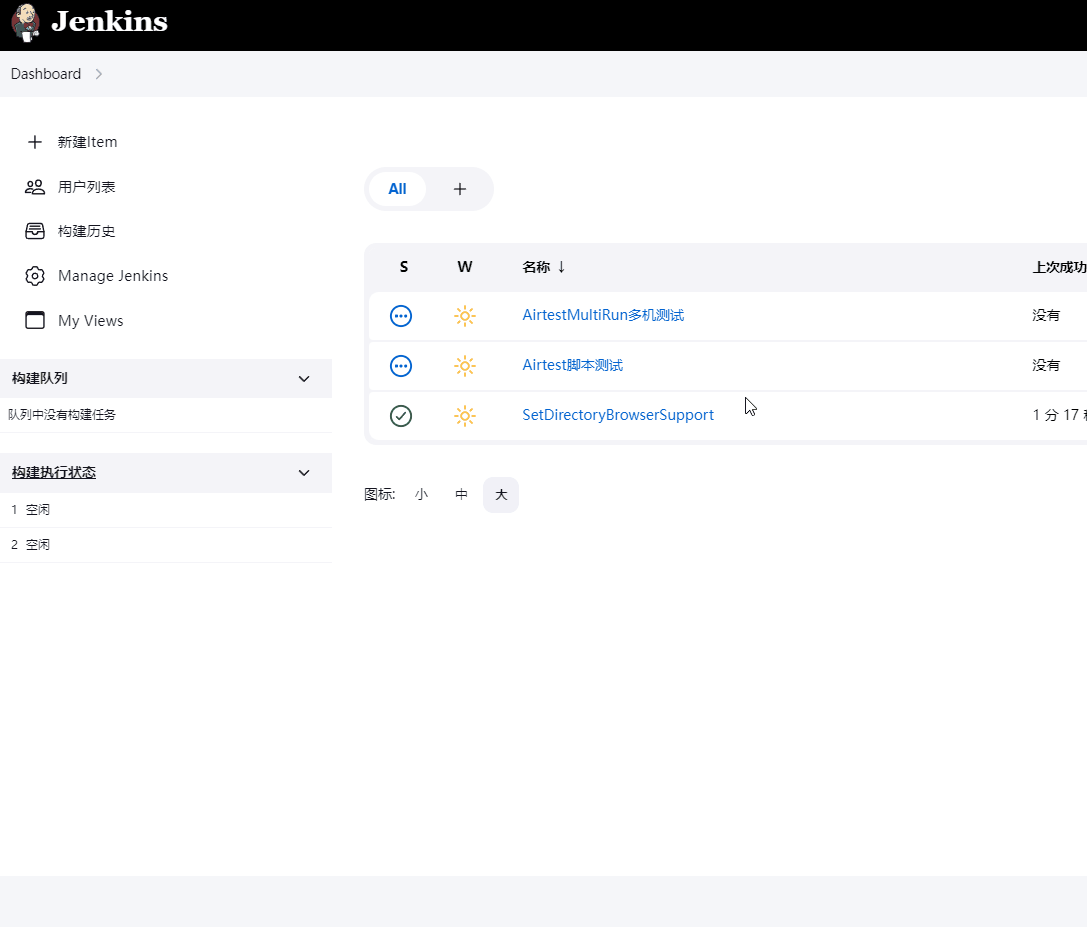Click the sort arrow next to 名称
Viewport: 1087px width, 927px height.
(x=562, y=267)
